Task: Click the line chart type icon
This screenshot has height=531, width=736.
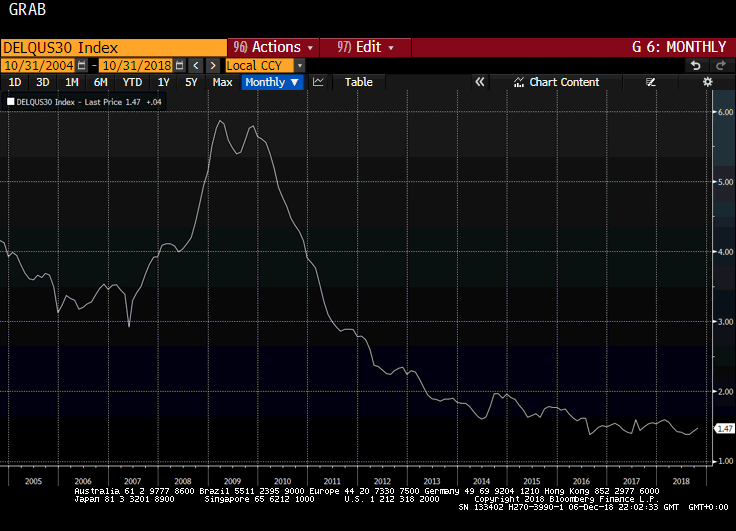Action: tap(318, 82)
